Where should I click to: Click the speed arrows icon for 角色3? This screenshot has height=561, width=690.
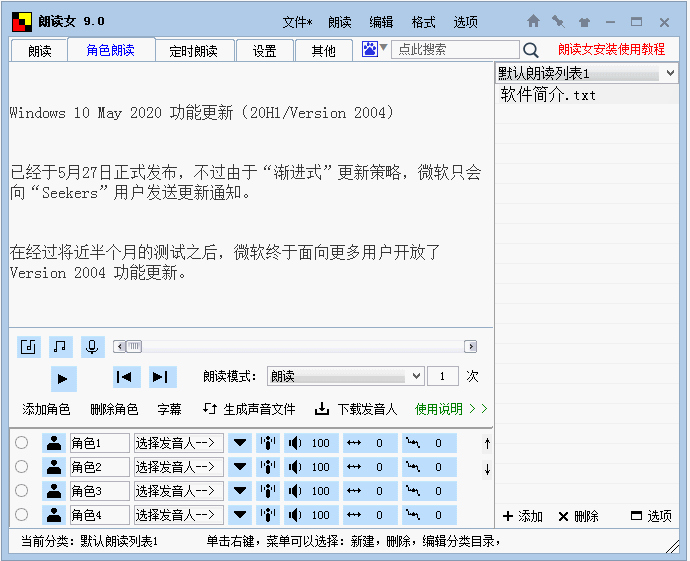point(354,491)
